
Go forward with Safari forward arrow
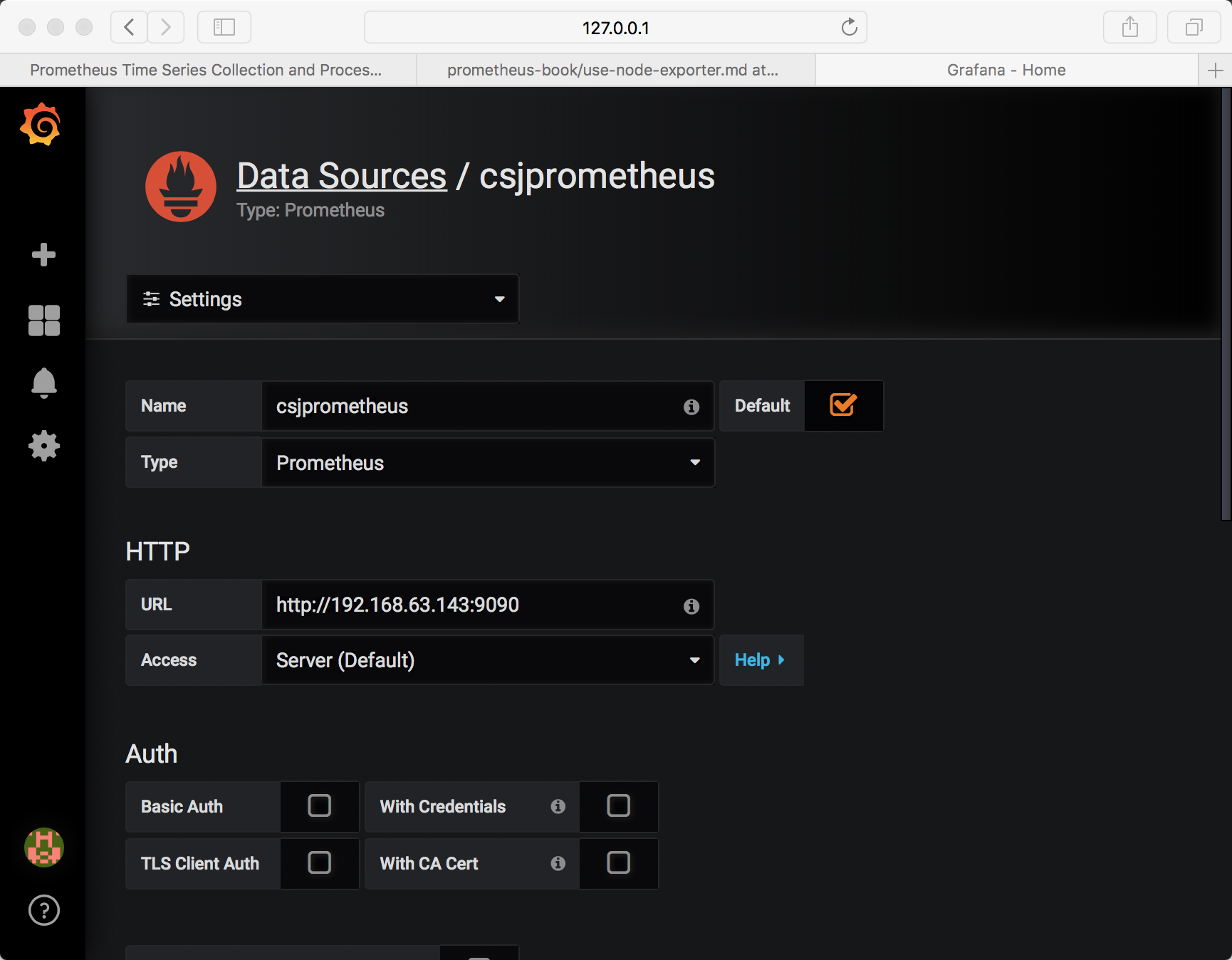(x=166, y=27)
